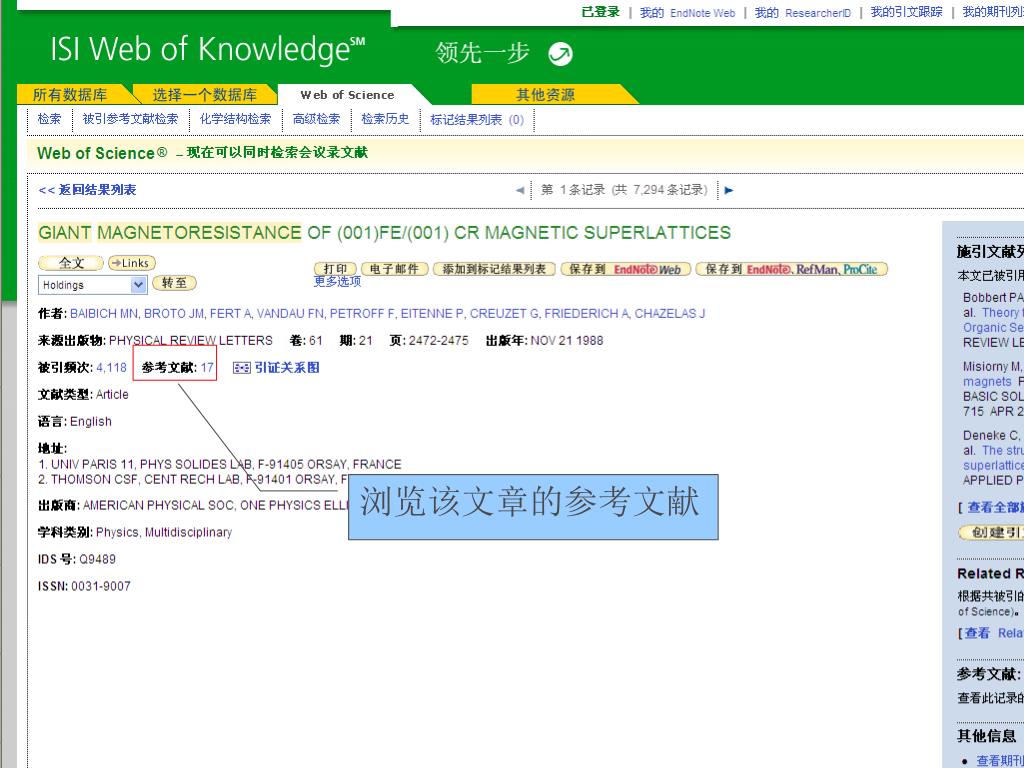The image size is (1024, 768).
Task: Open 标记结果列表 (0)
Action: point(477,120)
